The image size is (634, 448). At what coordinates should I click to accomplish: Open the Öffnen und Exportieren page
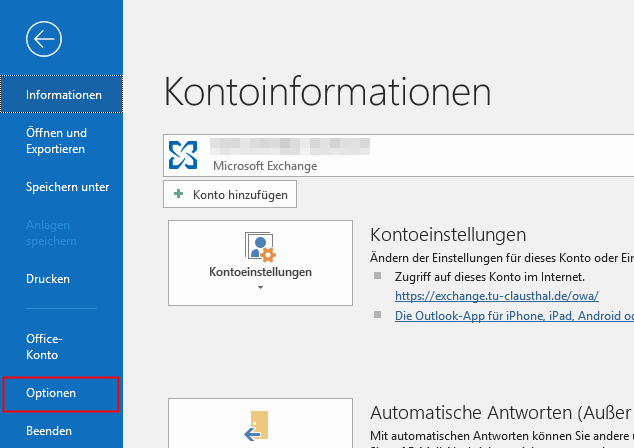coord(56,141)
